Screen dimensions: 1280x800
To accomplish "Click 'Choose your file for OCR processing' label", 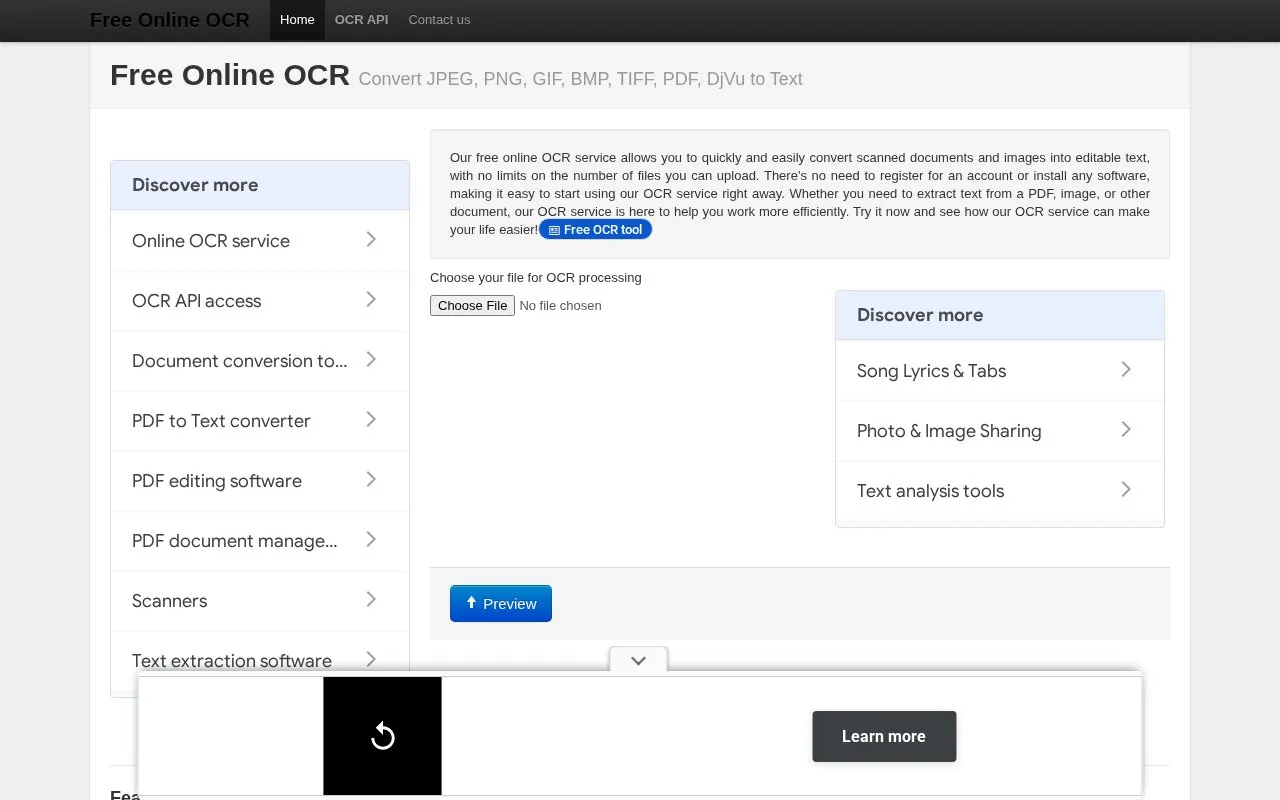I will pos(536,278).
